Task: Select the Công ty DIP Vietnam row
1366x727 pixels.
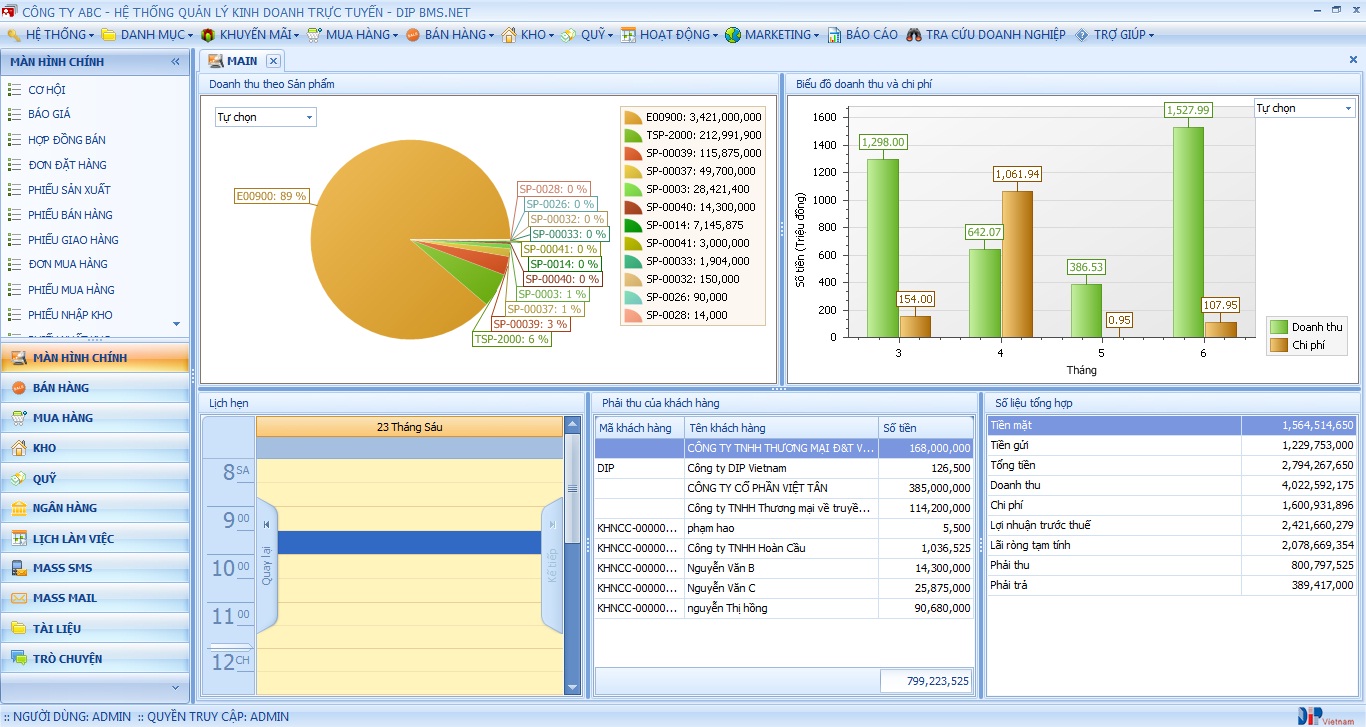Action: [x=784, y=468]
